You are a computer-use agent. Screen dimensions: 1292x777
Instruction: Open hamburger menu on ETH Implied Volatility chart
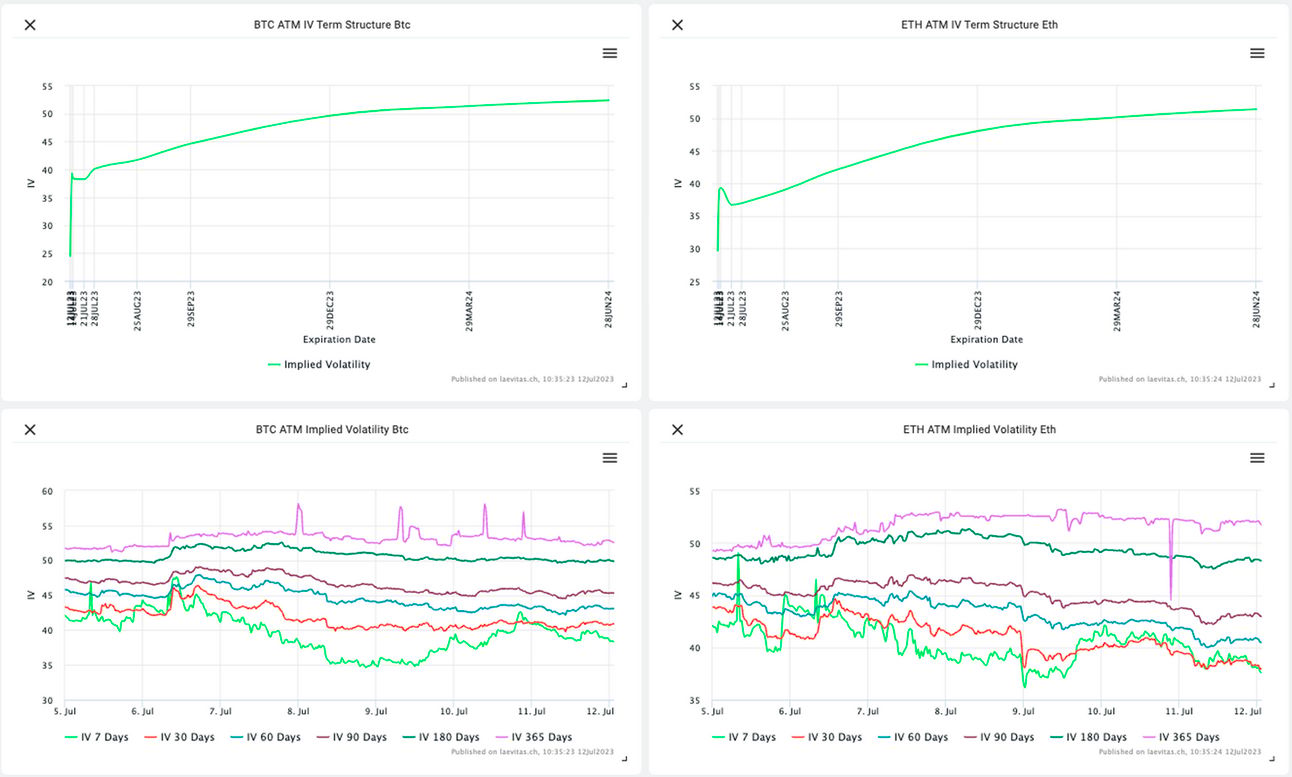tap(1257, 457)
